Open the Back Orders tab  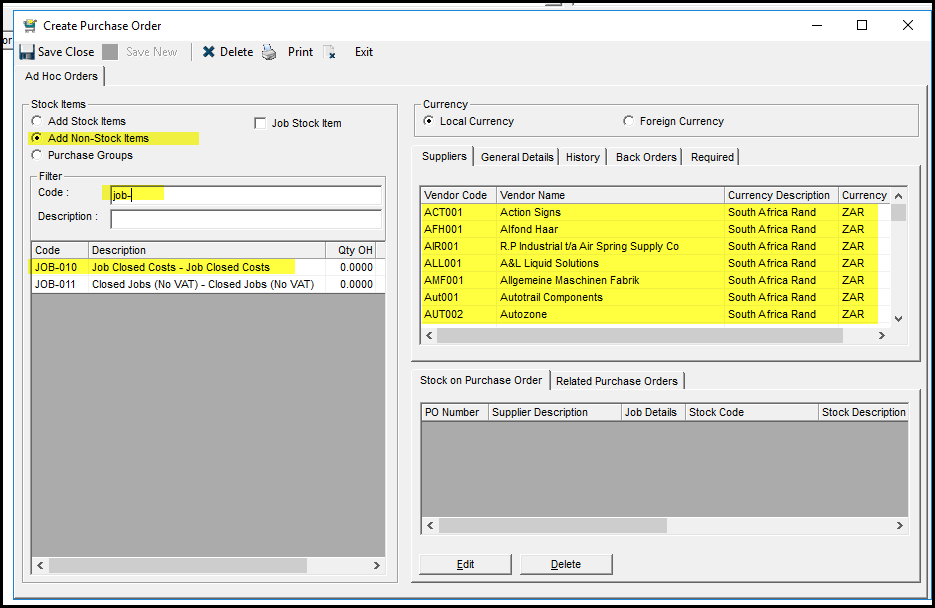646,157
